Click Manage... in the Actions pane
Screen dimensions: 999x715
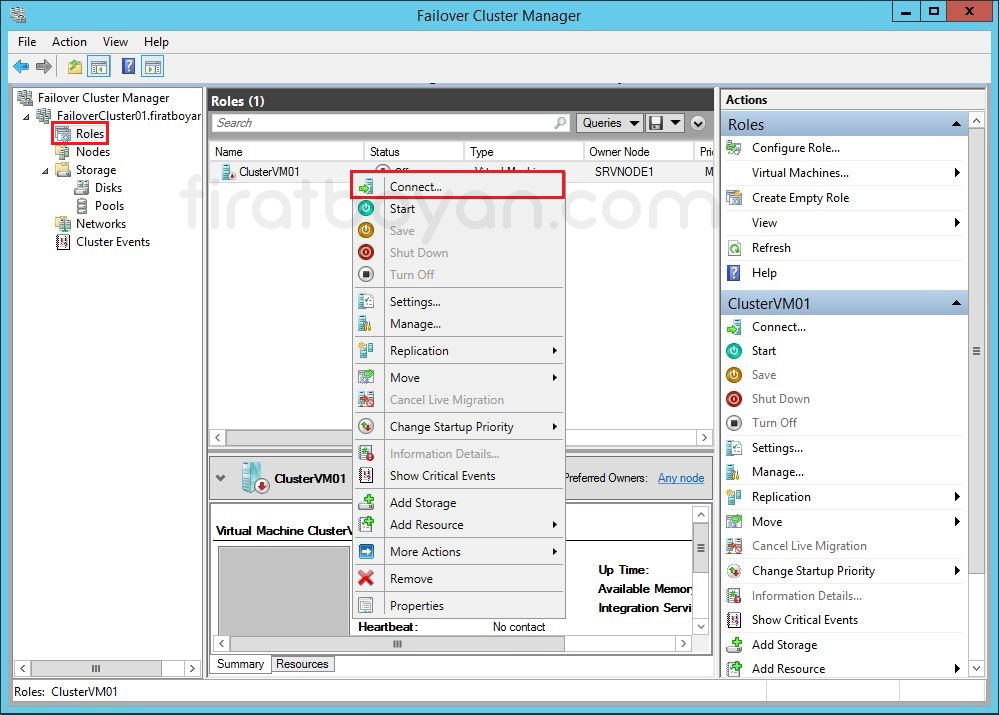tap(778, 472)
